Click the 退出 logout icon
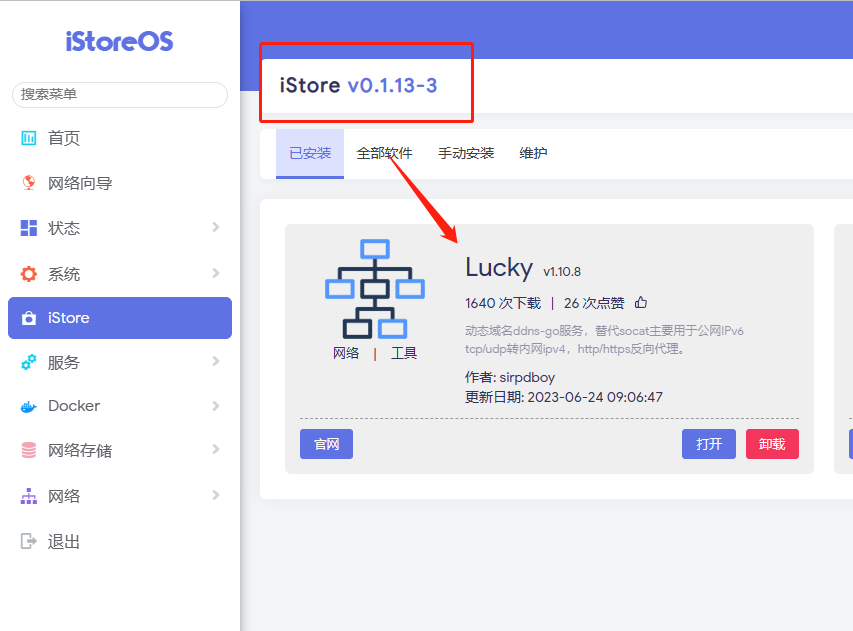 pyautogui.click(x=28, y=541)
